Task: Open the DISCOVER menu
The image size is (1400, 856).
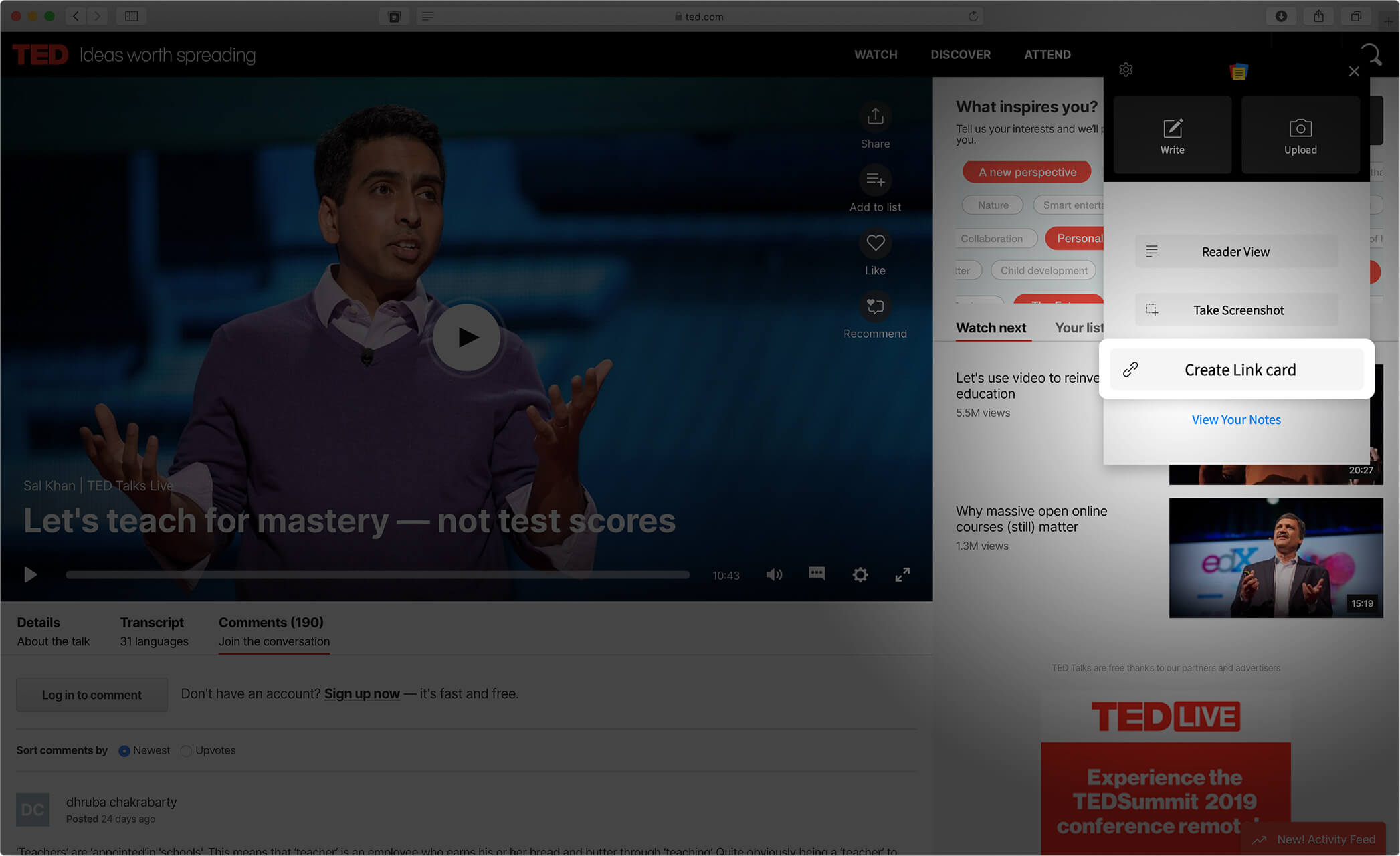Action: pos(961,55)
